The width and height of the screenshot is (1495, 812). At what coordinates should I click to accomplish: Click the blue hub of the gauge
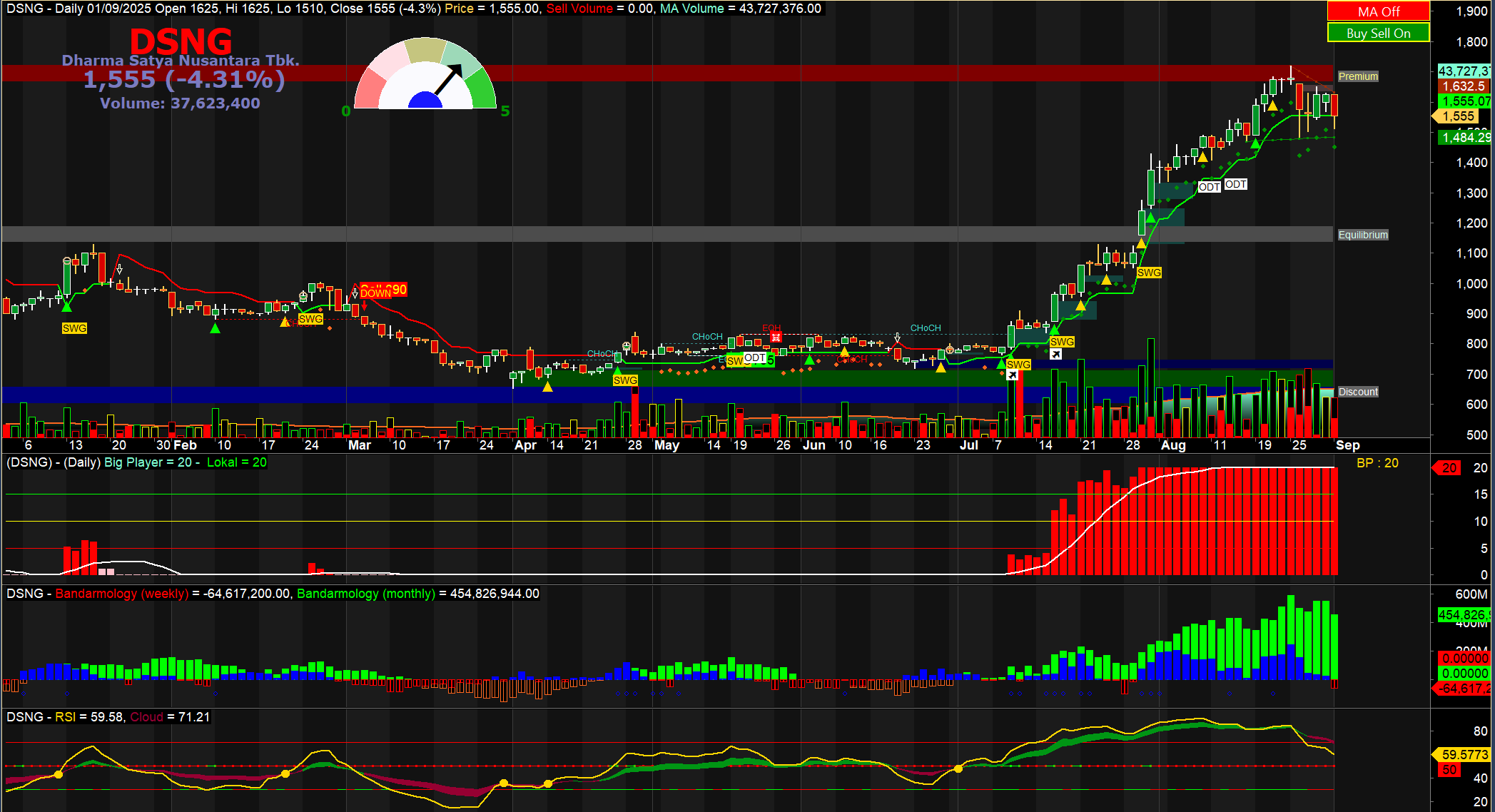425,100
